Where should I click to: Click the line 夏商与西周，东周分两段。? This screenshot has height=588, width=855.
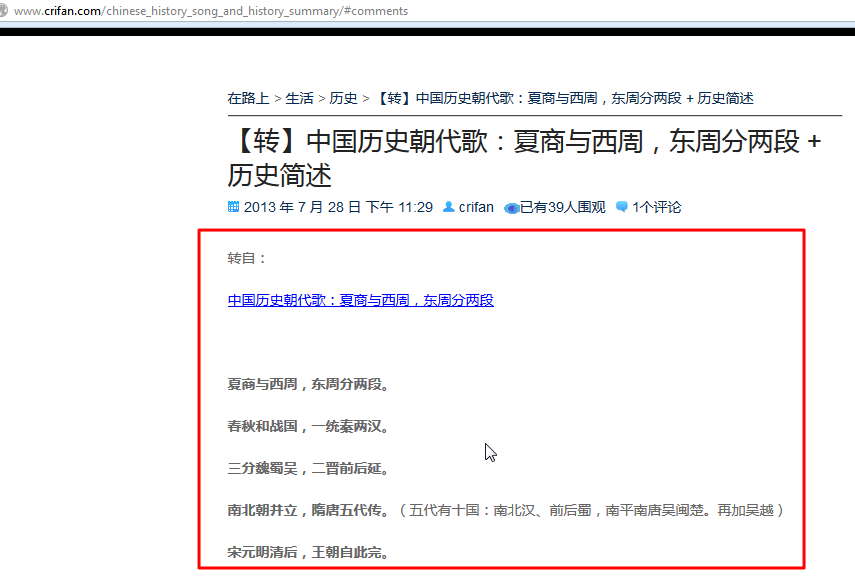click(x=309, y=385)
